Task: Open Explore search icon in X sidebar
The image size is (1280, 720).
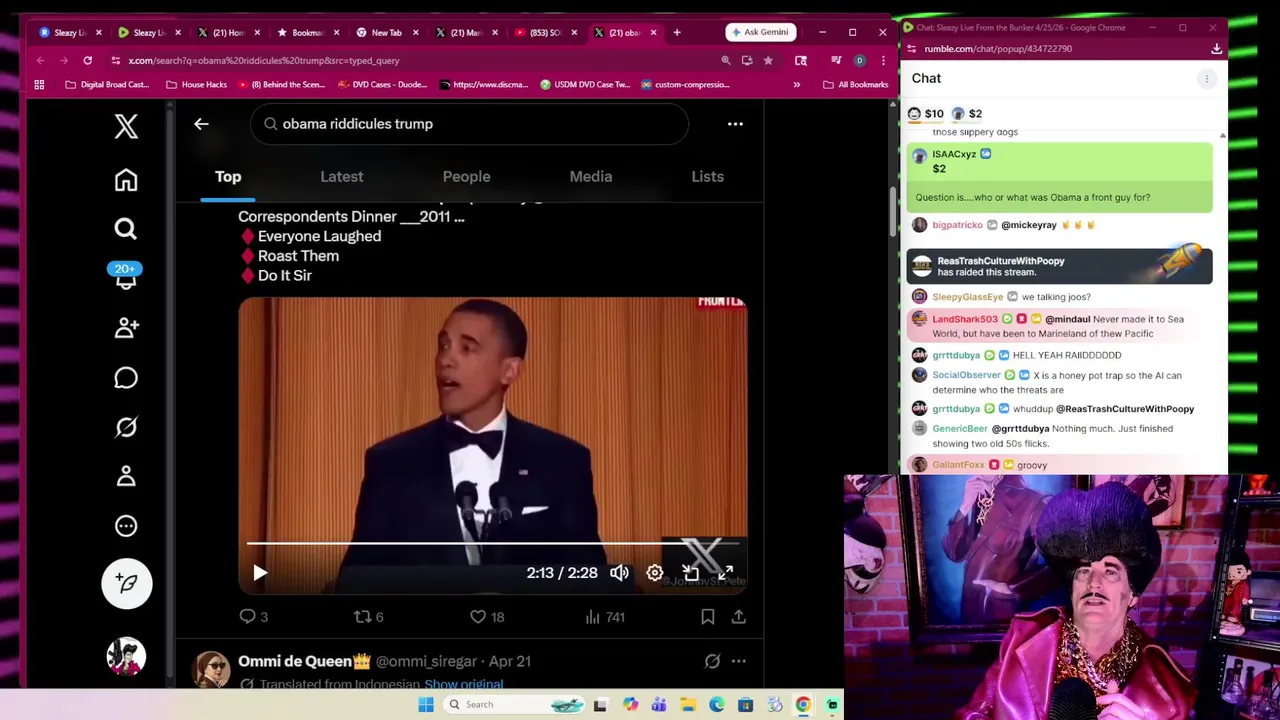Action: tap(126, 229)
